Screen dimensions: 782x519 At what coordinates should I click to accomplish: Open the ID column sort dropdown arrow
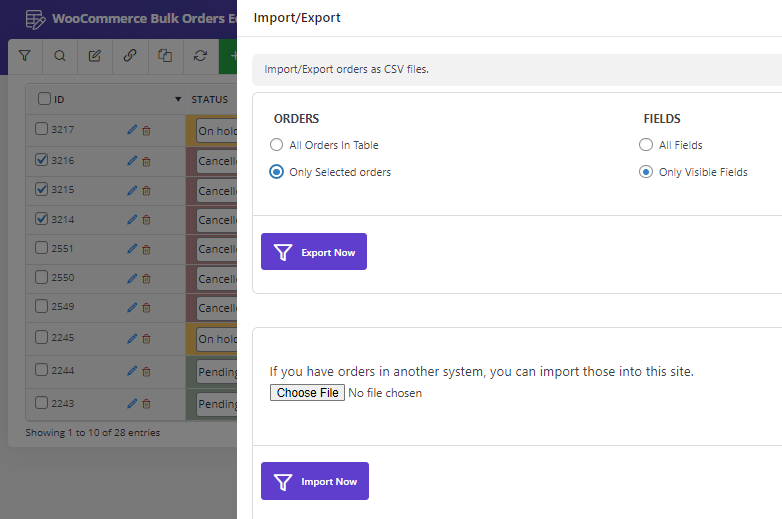[x=178, y=99]
